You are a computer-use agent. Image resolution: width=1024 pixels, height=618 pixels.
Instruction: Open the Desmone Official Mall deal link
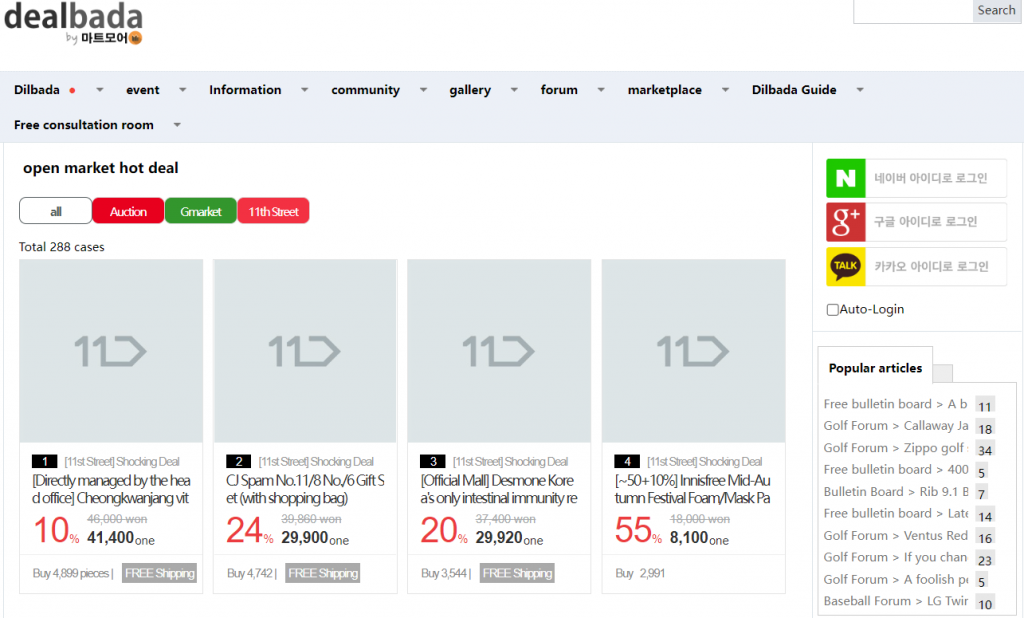[499, 489]
